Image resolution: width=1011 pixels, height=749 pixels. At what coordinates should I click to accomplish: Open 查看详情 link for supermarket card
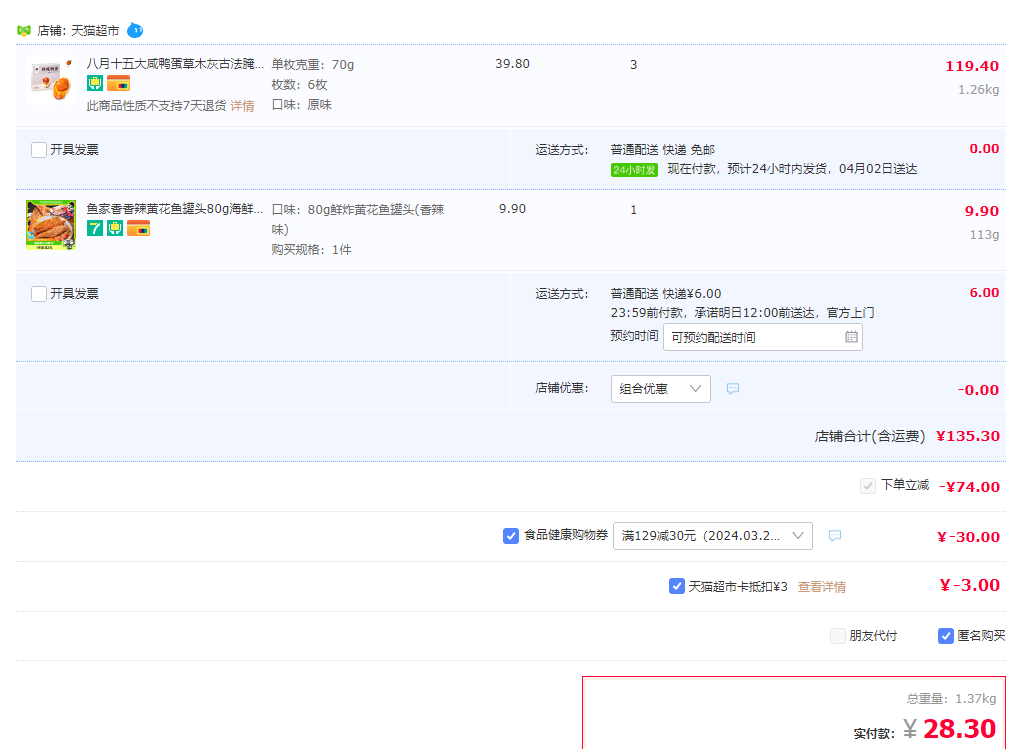click(821, 587)
